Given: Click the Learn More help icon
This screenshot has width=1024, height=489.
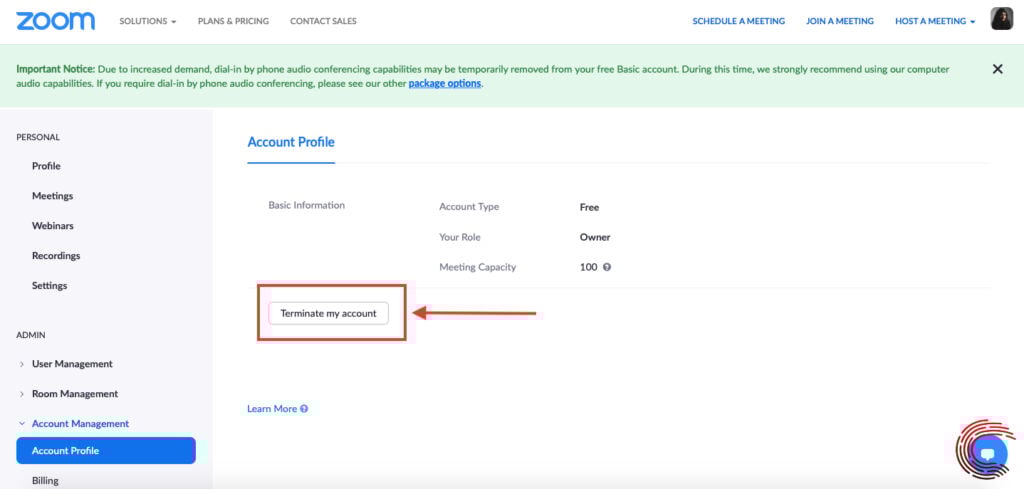Looking at the screenshot, I should [x=304, y=409].
